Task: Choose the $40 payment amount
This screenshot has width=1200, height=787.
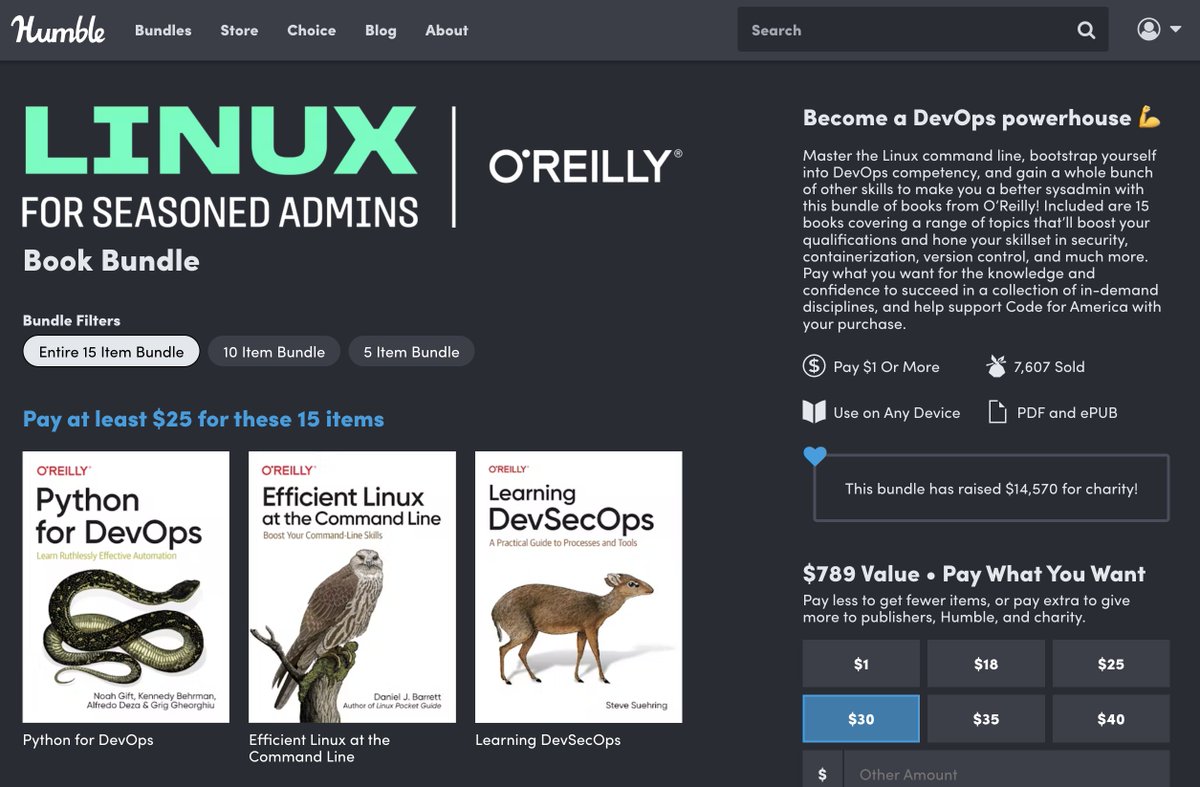Action: pos(1111,719)
